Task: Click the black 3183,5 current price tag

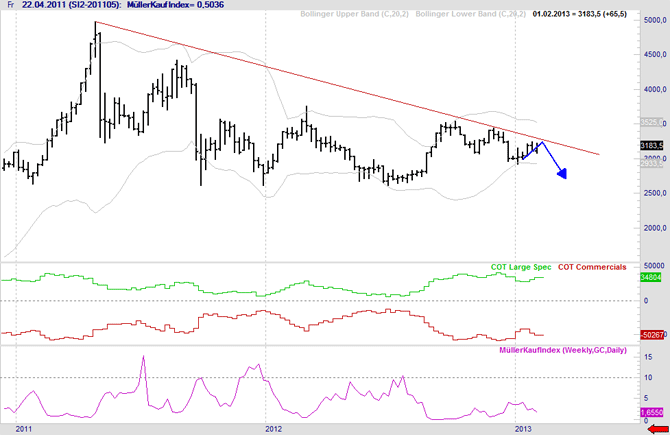Action: pyautogui.click(x=652, y=145)
